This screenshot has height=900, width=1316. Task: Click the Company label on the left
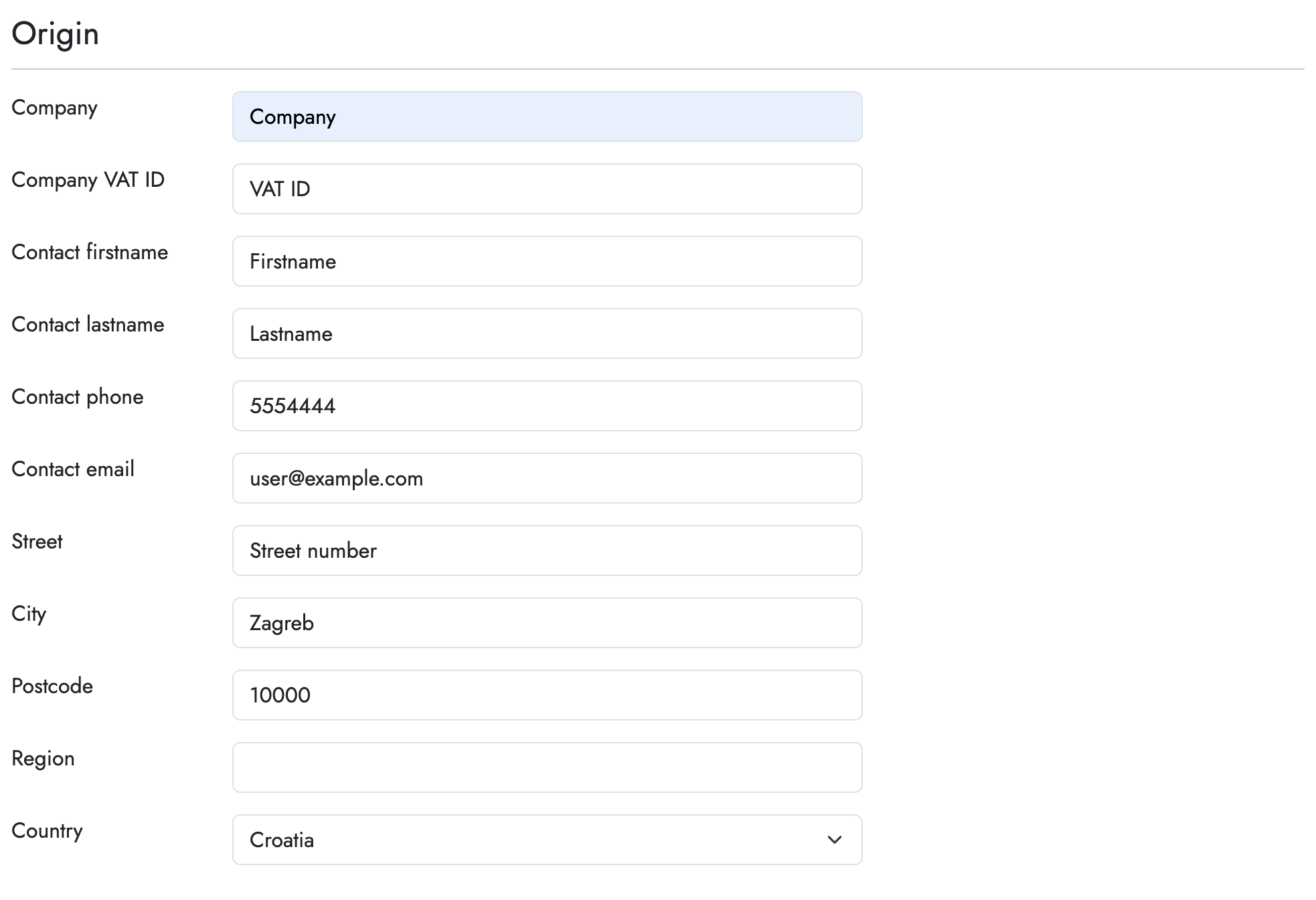click(54, 107)
